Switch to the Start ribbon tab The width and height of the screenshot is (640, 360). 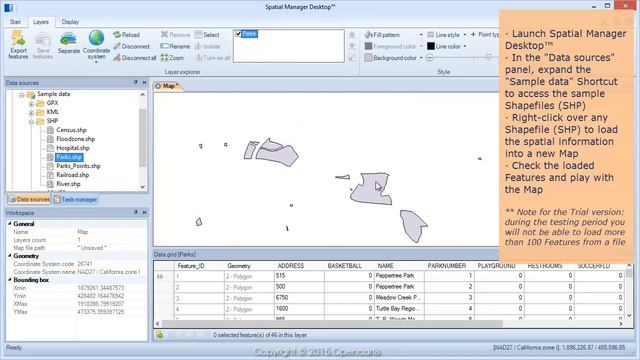(15, 22)
